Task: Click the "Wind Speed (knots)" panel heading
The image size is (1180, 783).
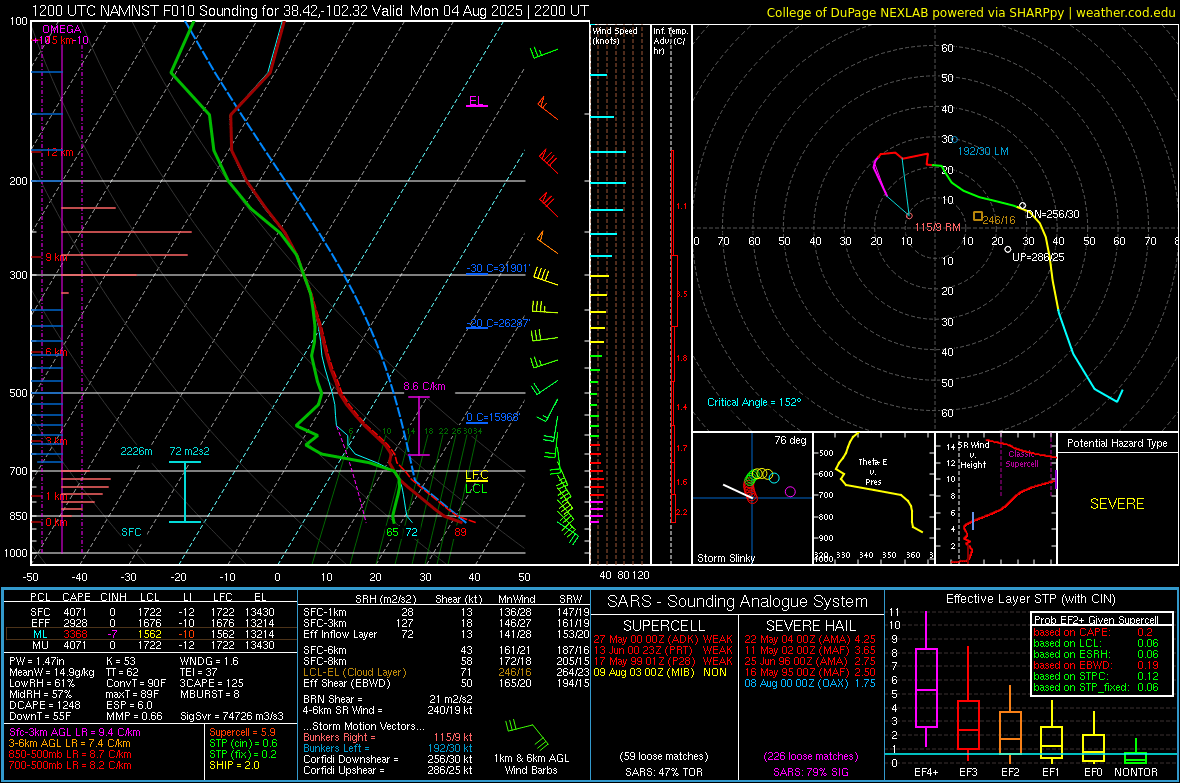Action: [x=615, y=35]
